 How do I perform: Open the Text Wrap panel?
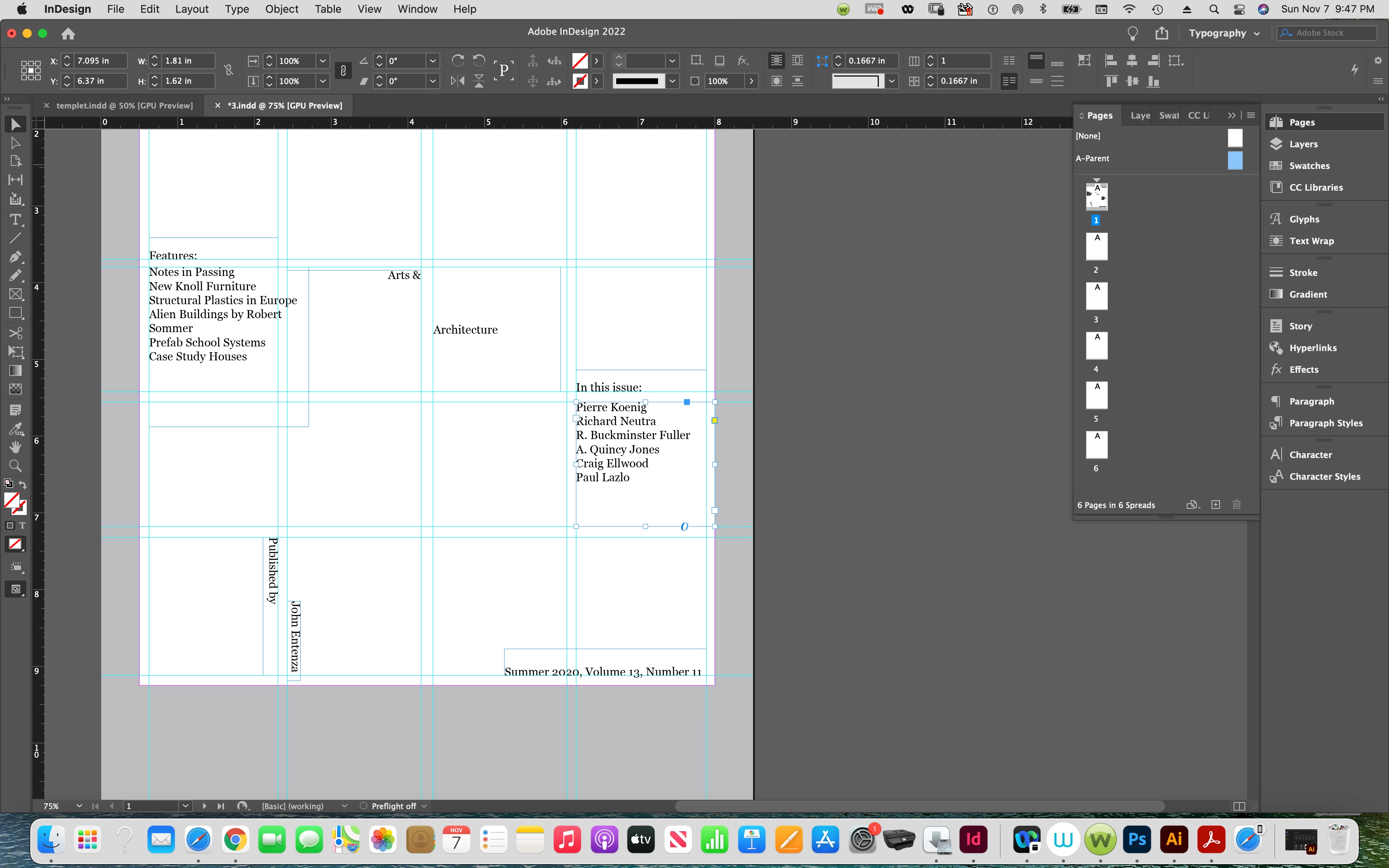pyautogui.click(x=1311, y=241)
